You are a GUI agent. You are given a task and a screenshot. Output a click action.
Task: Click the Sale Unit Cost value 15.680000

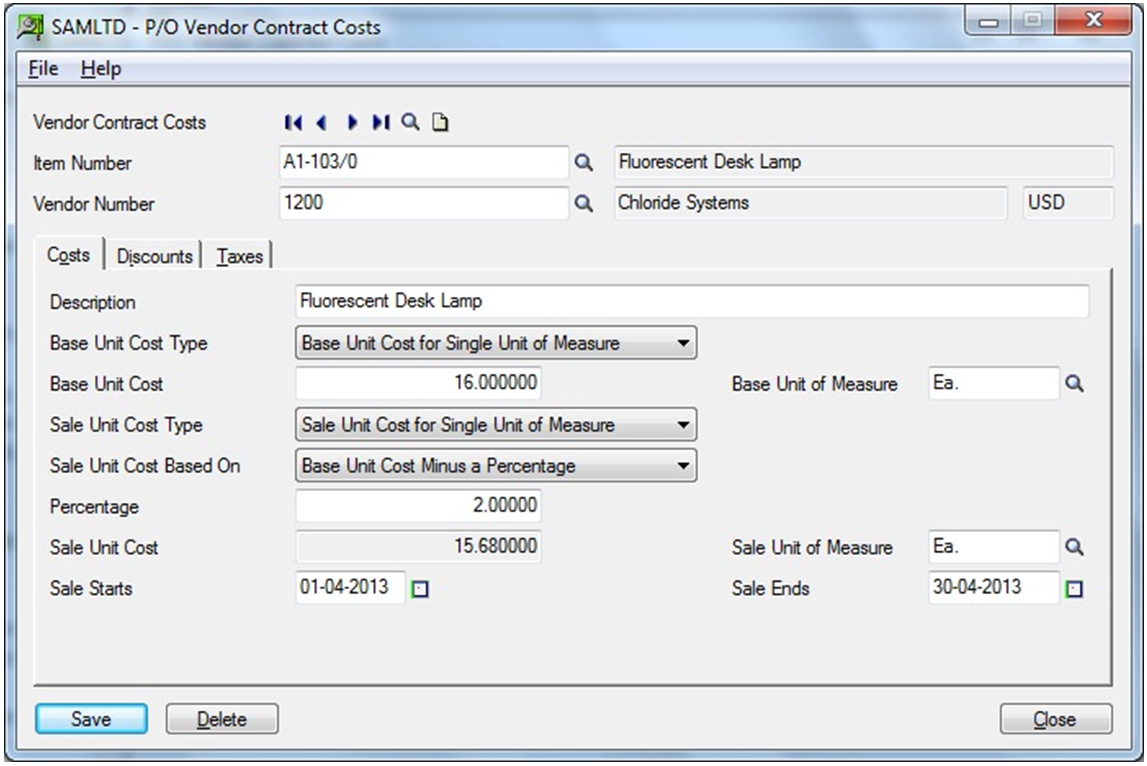pos(418,547)
